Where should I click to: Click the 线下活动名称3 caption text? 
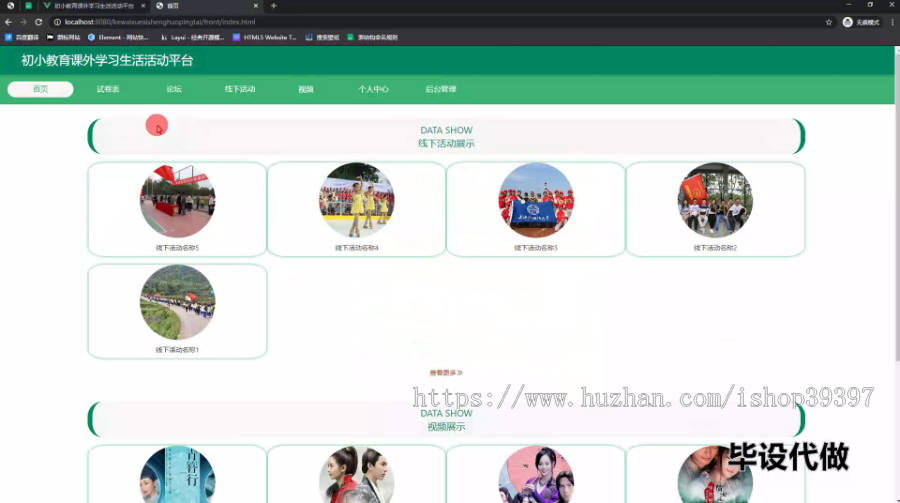pos(536,248)
